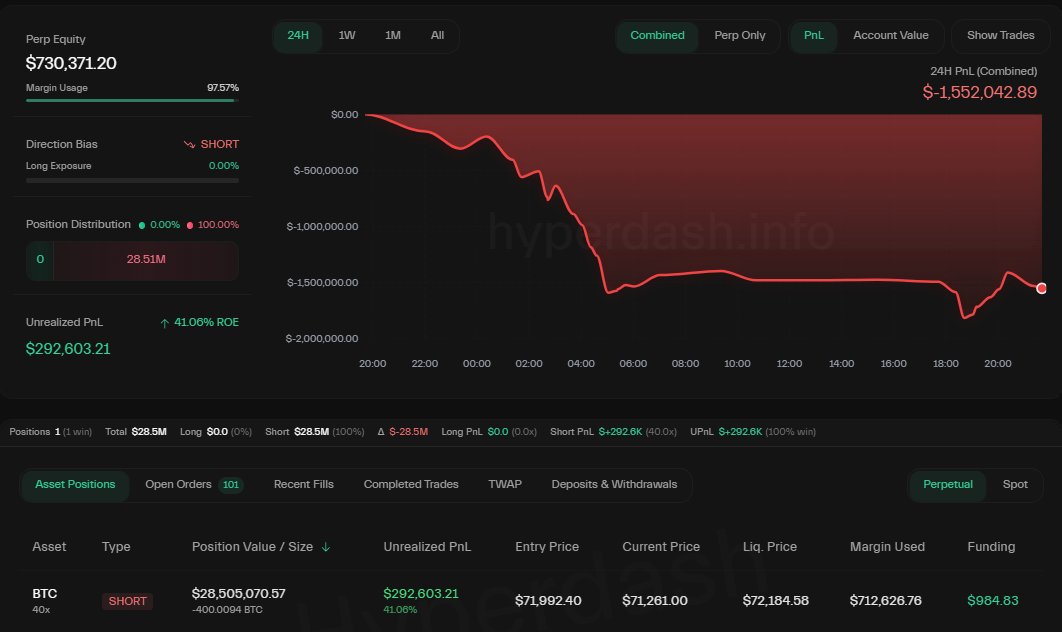1062x632 pixels.
Task: Switch chart to Perp Only
Action: [x=740, y=36]
